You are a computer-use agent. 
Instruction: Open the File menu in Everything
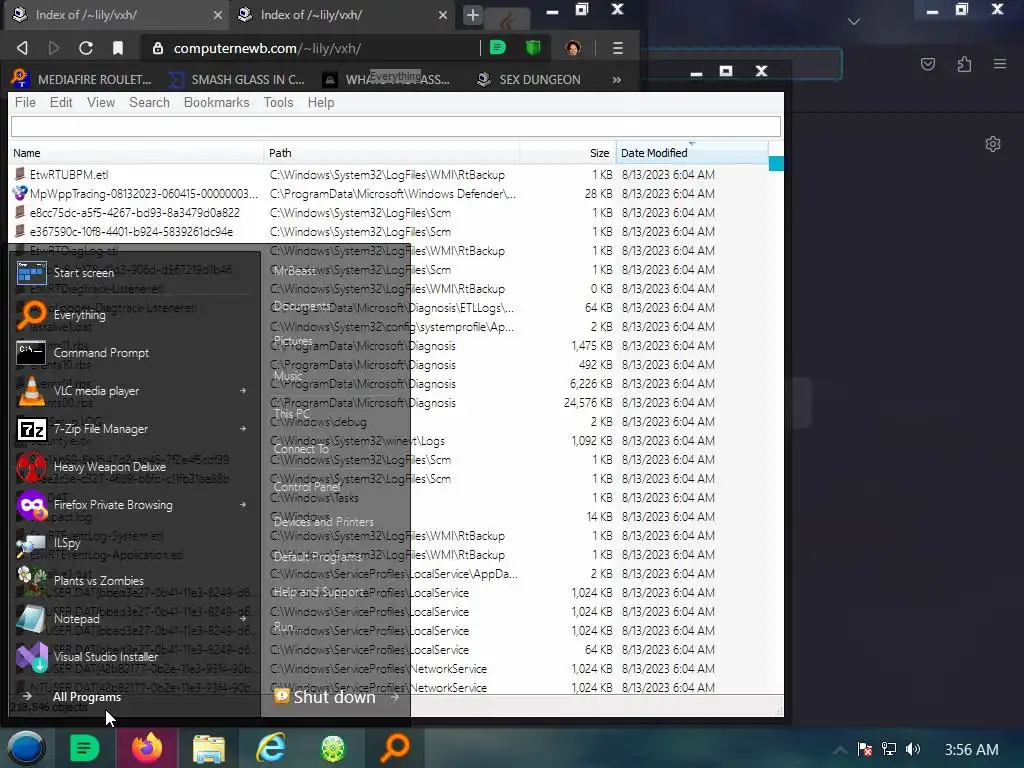pyautogui.click(x=25, y=103)
